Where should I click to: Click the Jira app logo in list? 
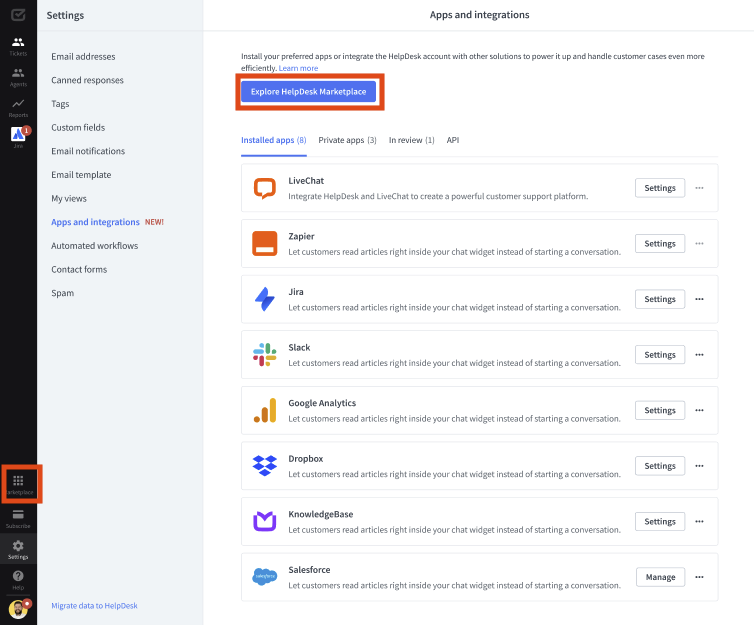(264, 299)
